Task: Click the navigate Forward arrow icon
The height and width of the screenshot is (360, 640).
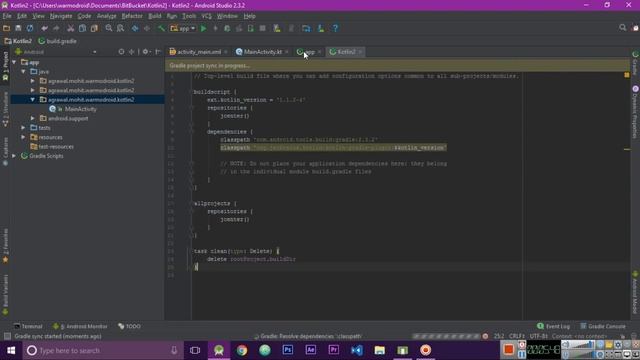Action: [x=147, y=28]
